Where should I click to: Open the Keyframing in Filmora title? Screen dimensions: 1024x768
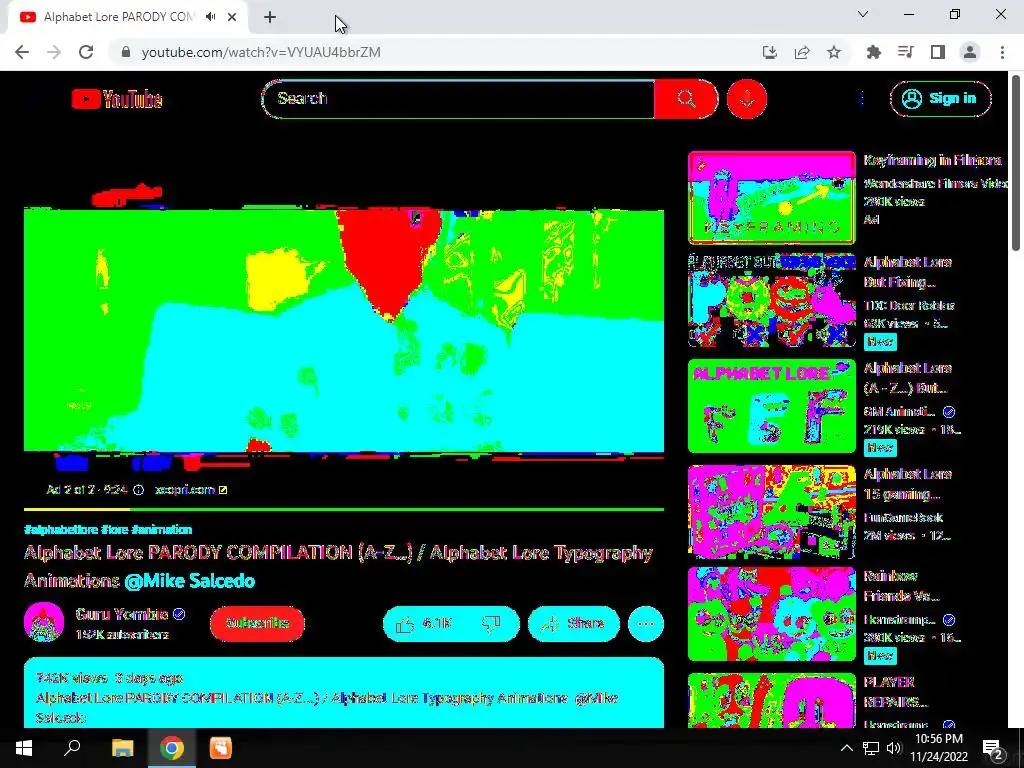(932, 160)
